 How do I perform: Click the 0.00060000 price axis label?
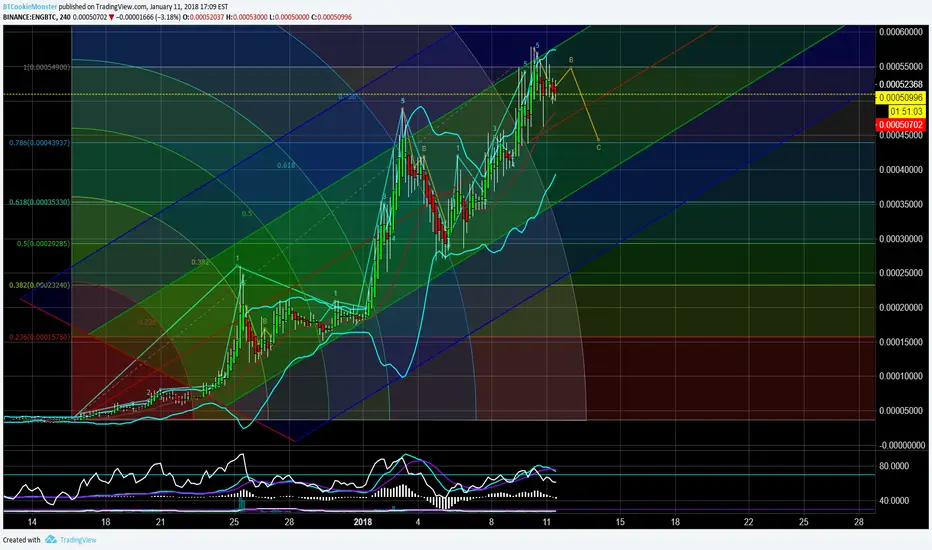pyautogui.click(x=902, y=32)
